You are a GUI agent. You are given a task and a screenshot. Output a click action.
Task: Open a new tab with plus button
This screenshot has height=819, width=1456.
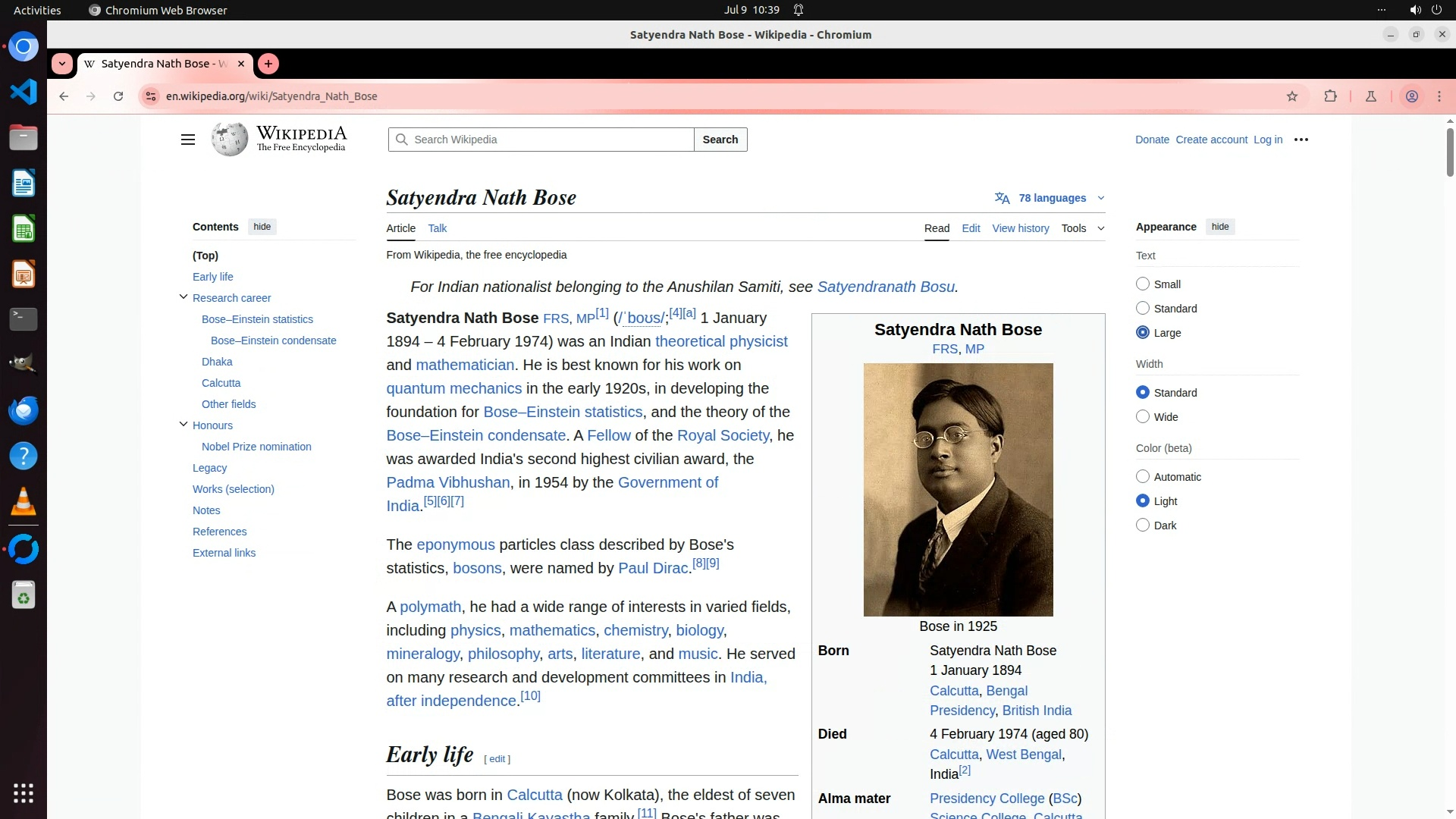point(268,64)
